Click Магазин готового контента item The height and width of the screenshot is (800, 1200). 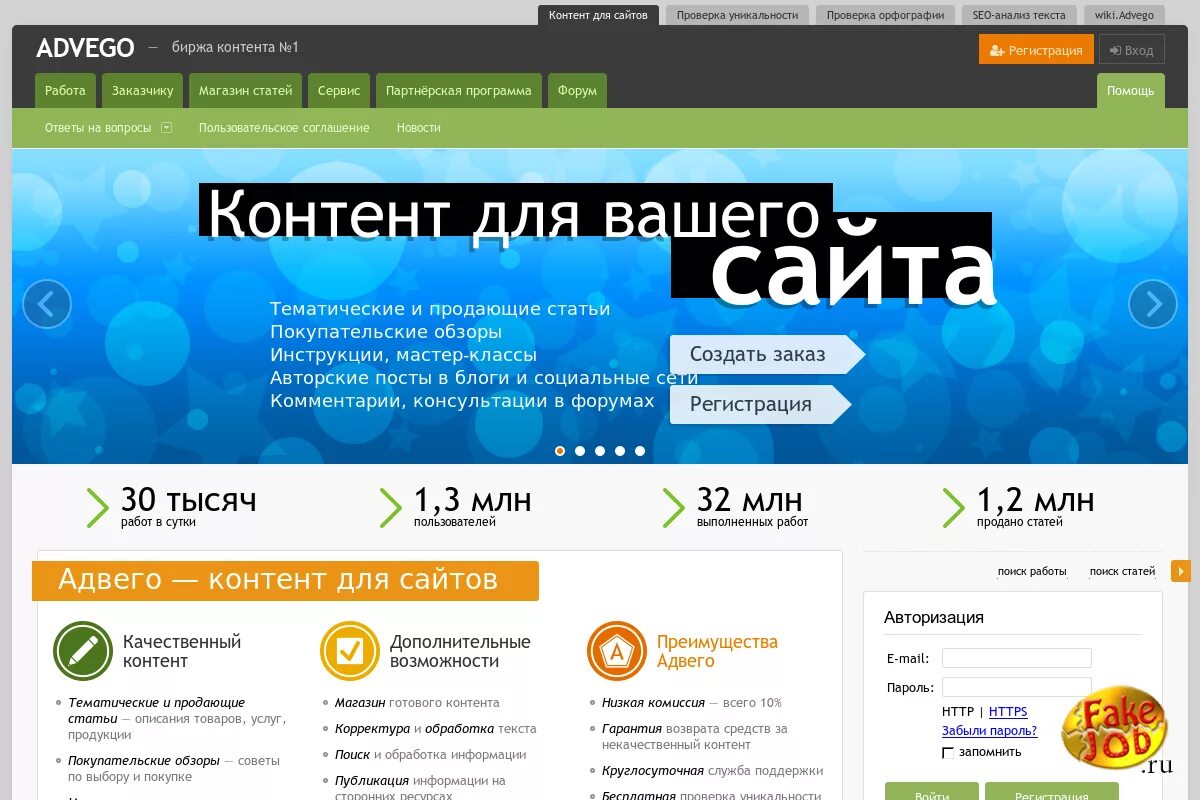(417, 703)
